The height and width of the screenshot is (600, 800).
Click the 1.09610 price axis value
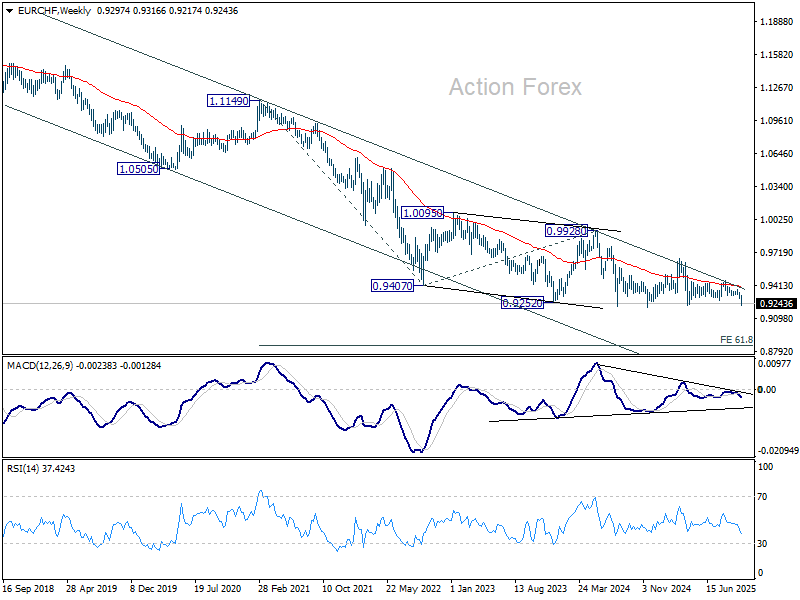coord(777,120)
